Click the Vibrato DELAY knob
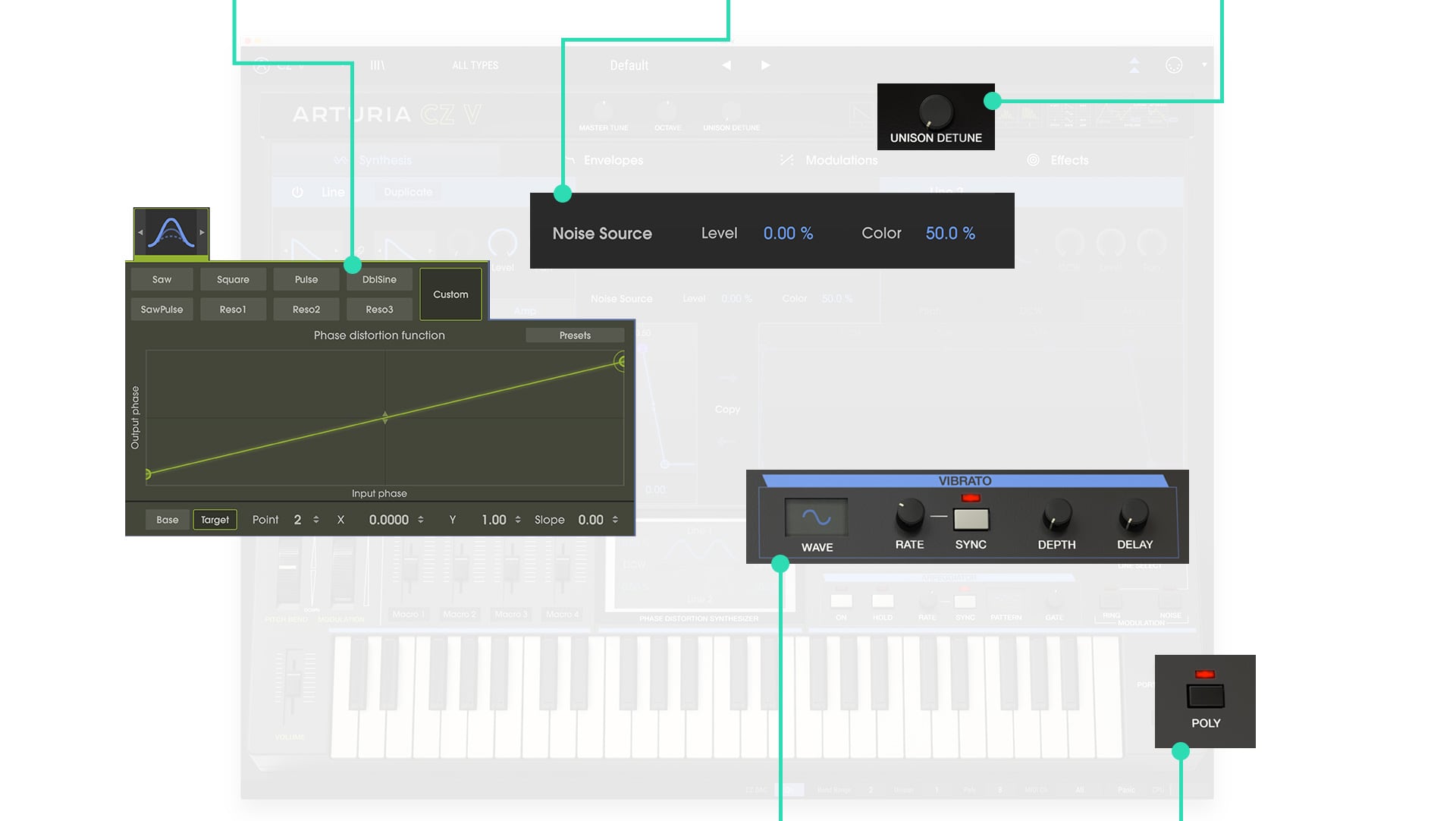 coord(1134,515)
